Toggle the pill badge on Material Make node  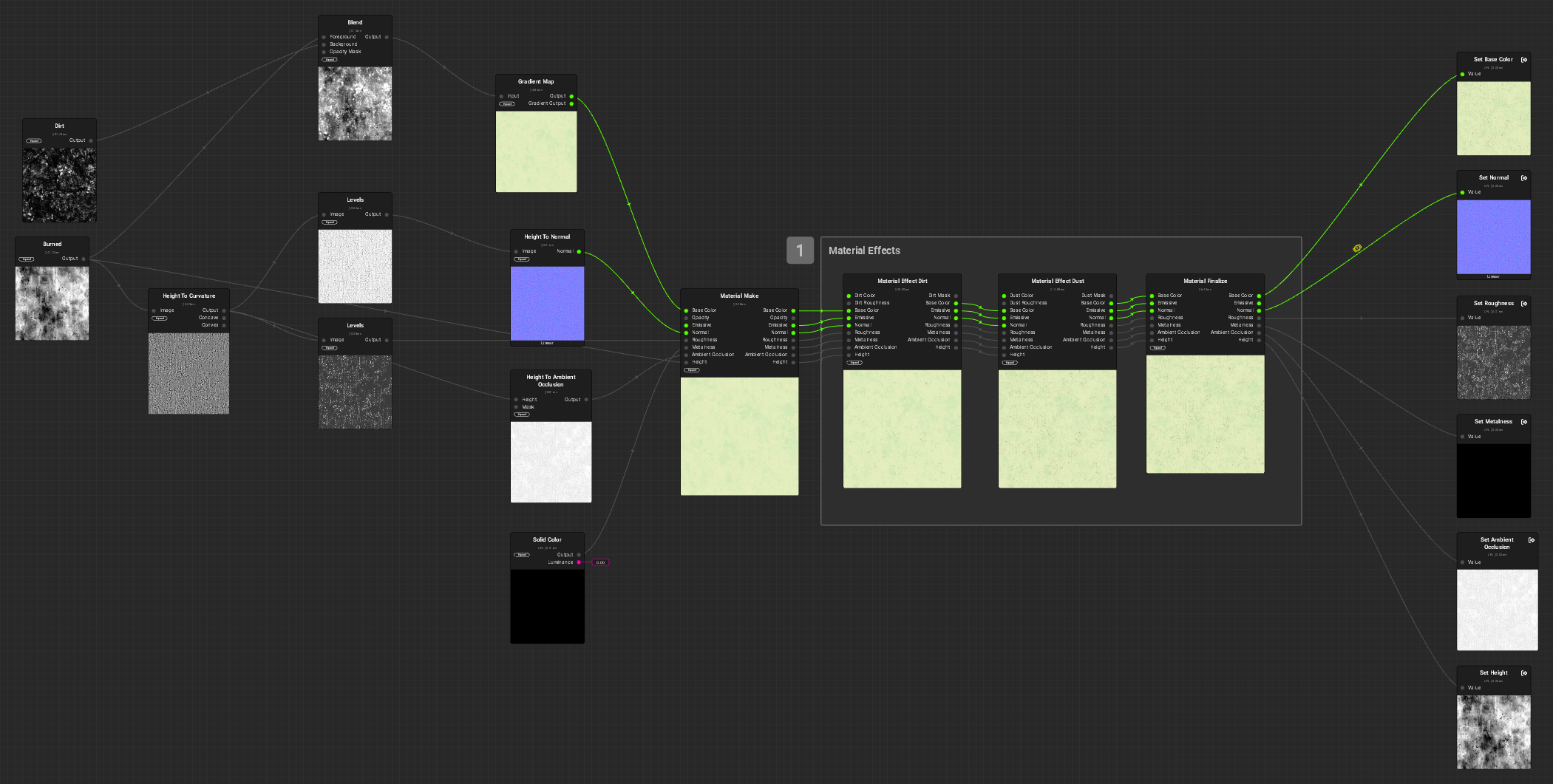(x=692, y=370)
